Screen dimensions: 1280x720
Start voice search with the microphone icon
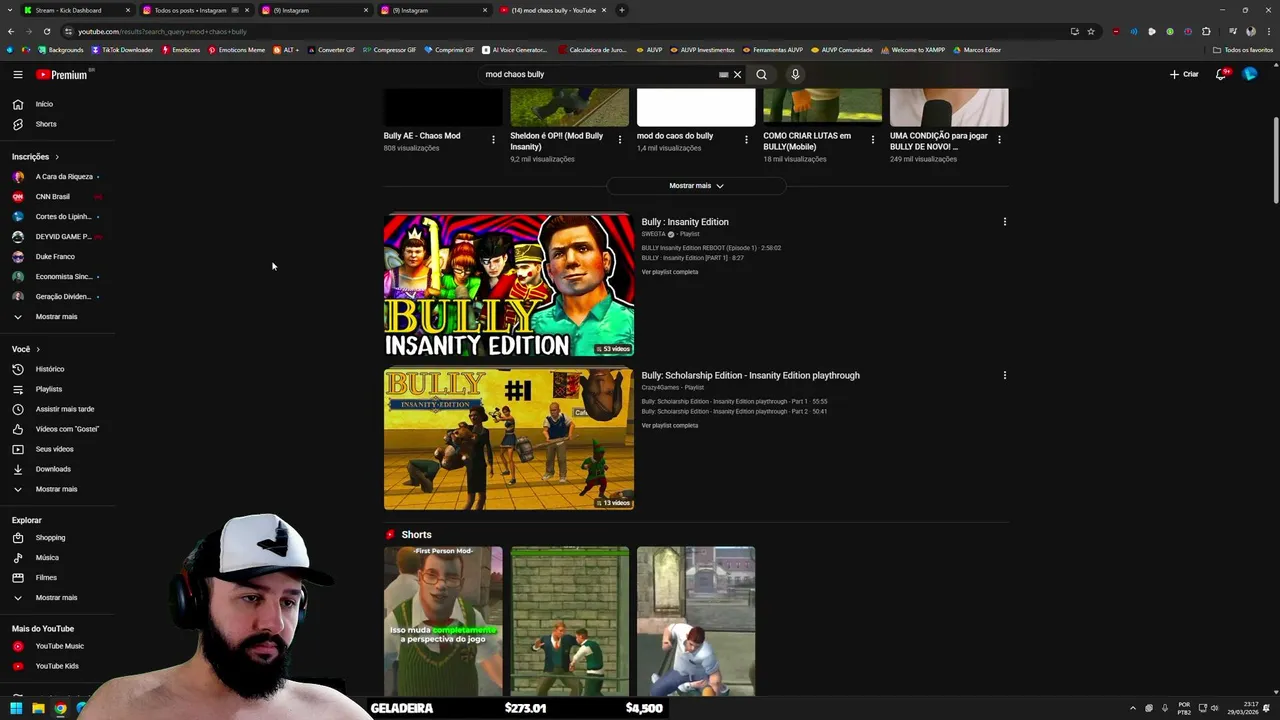pos(795,74)
